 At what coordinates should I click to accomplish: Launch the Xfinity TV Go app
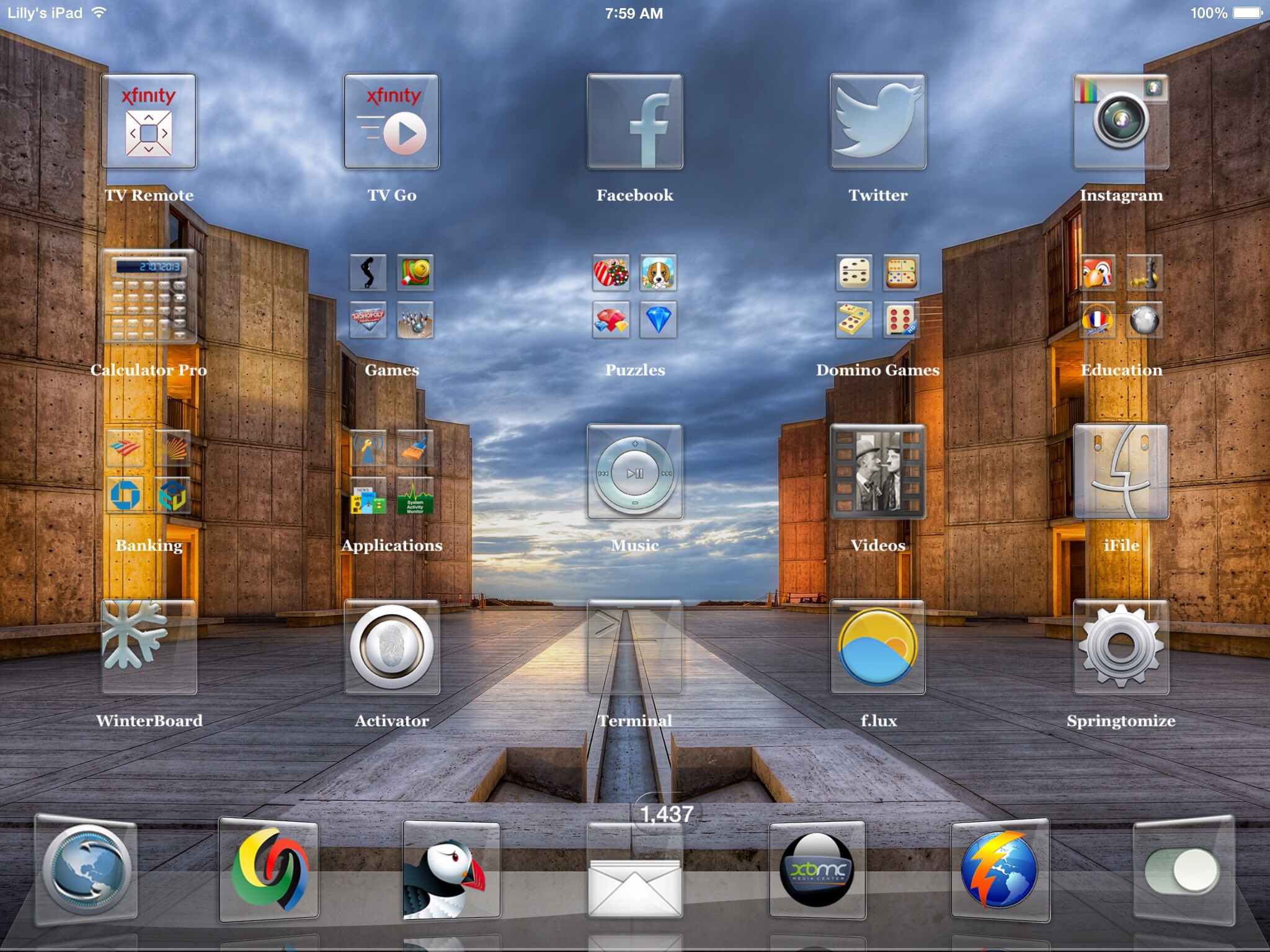click(x=392, y=121)
